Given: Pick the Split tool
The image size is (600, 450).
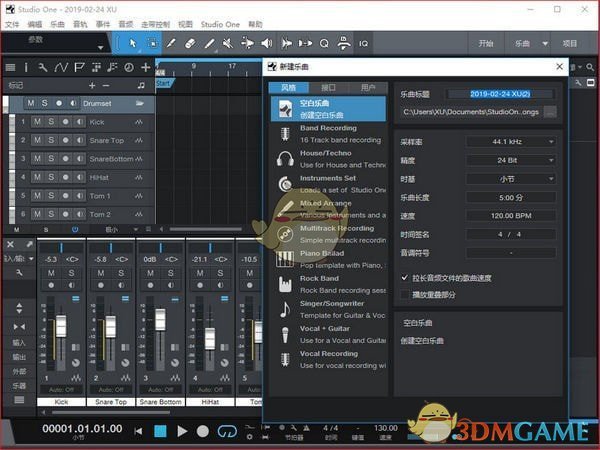Looking at the screenshot, I should (171, 43).
